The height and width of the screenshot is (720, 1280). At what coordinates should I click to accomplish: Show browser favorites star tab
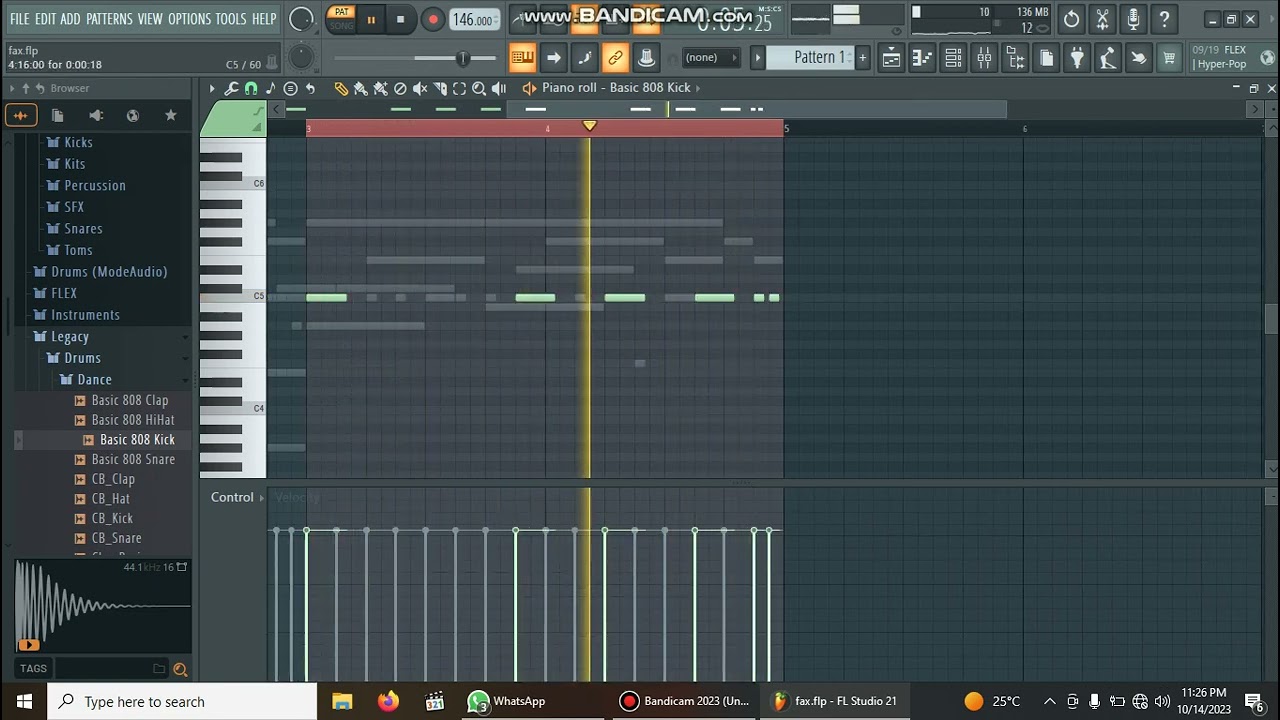pyautogui.click(x=170, y=115)
